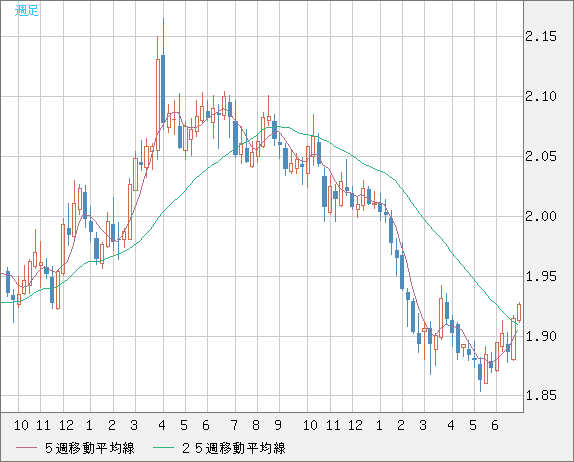
Task: Click the last red candlestick at chart's right end
Action: (519, 313)
